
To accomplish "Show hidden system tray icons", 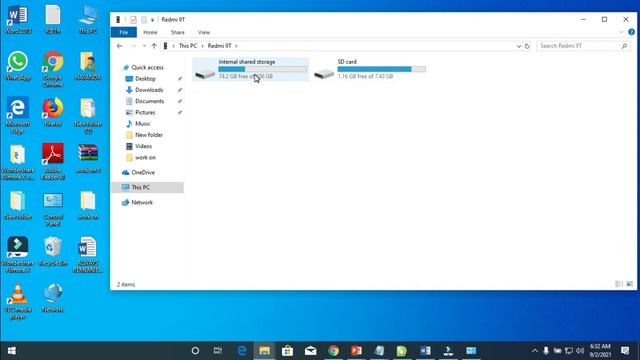I will (x=534, y=351).
